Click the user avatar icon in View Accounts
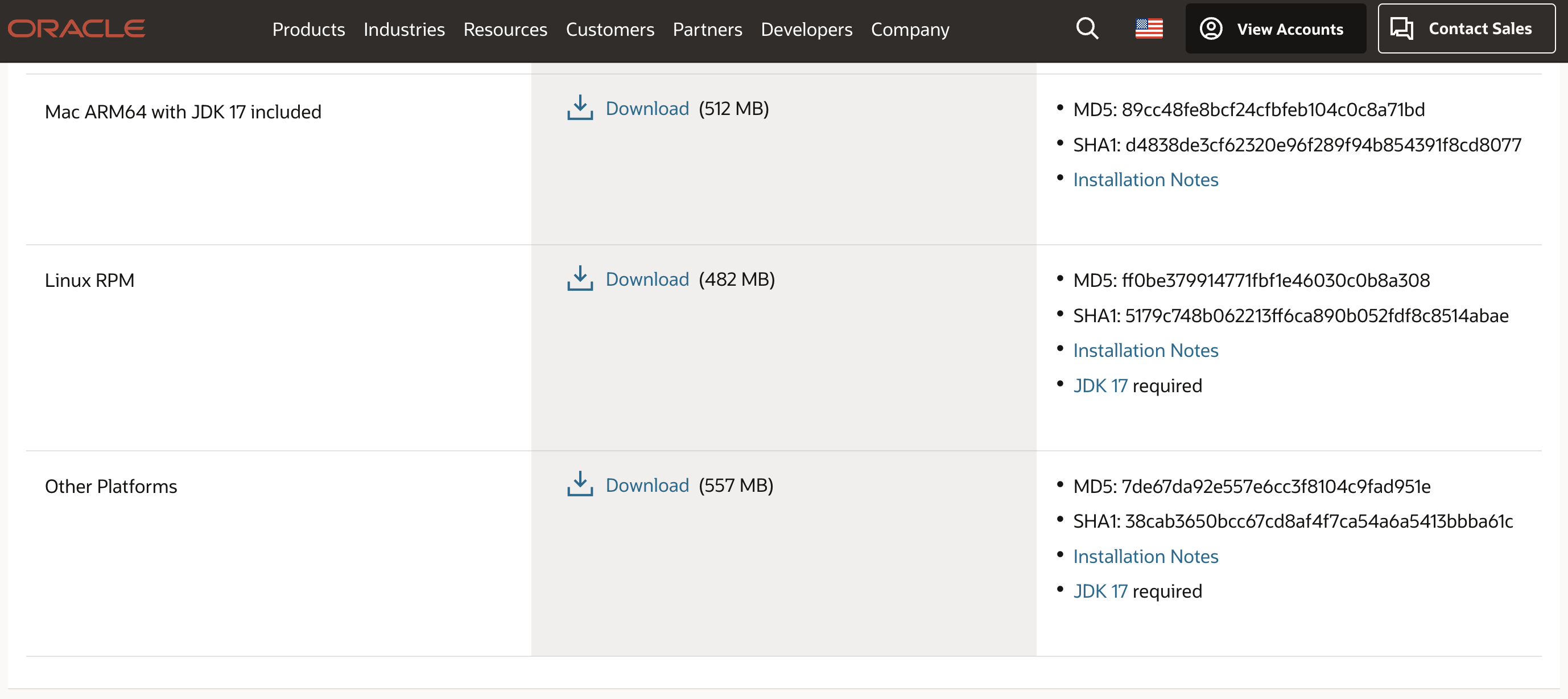Viewport: 1568px width, 699px height. 1211,28
